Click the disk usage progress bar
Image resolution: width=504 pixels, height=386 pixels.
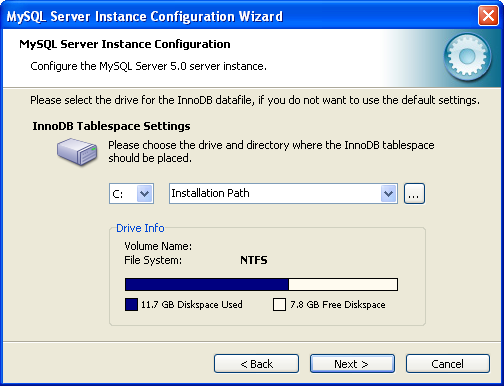[261, 285]
